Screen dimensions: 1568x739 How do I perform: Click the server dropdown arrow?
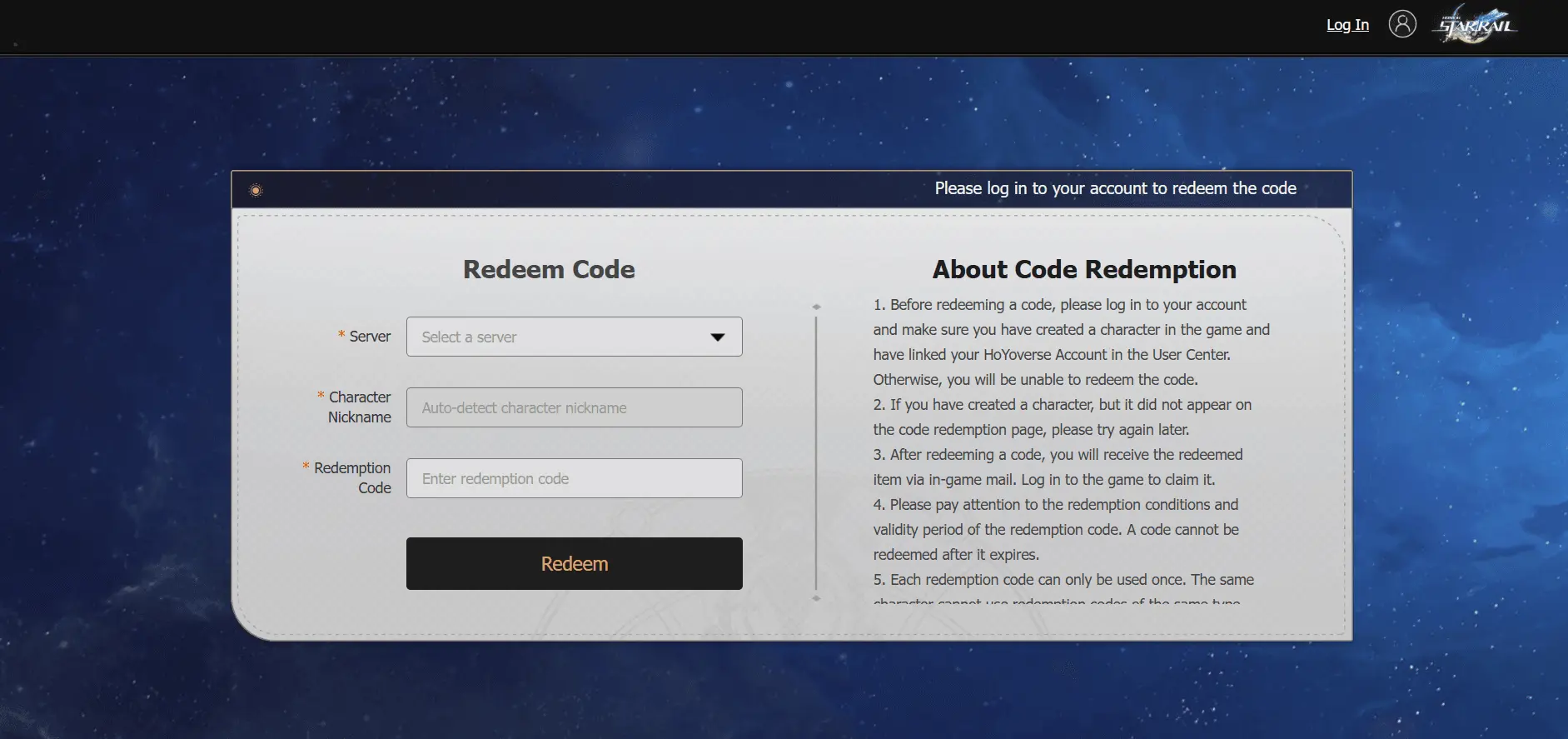(x=717, y=337)
